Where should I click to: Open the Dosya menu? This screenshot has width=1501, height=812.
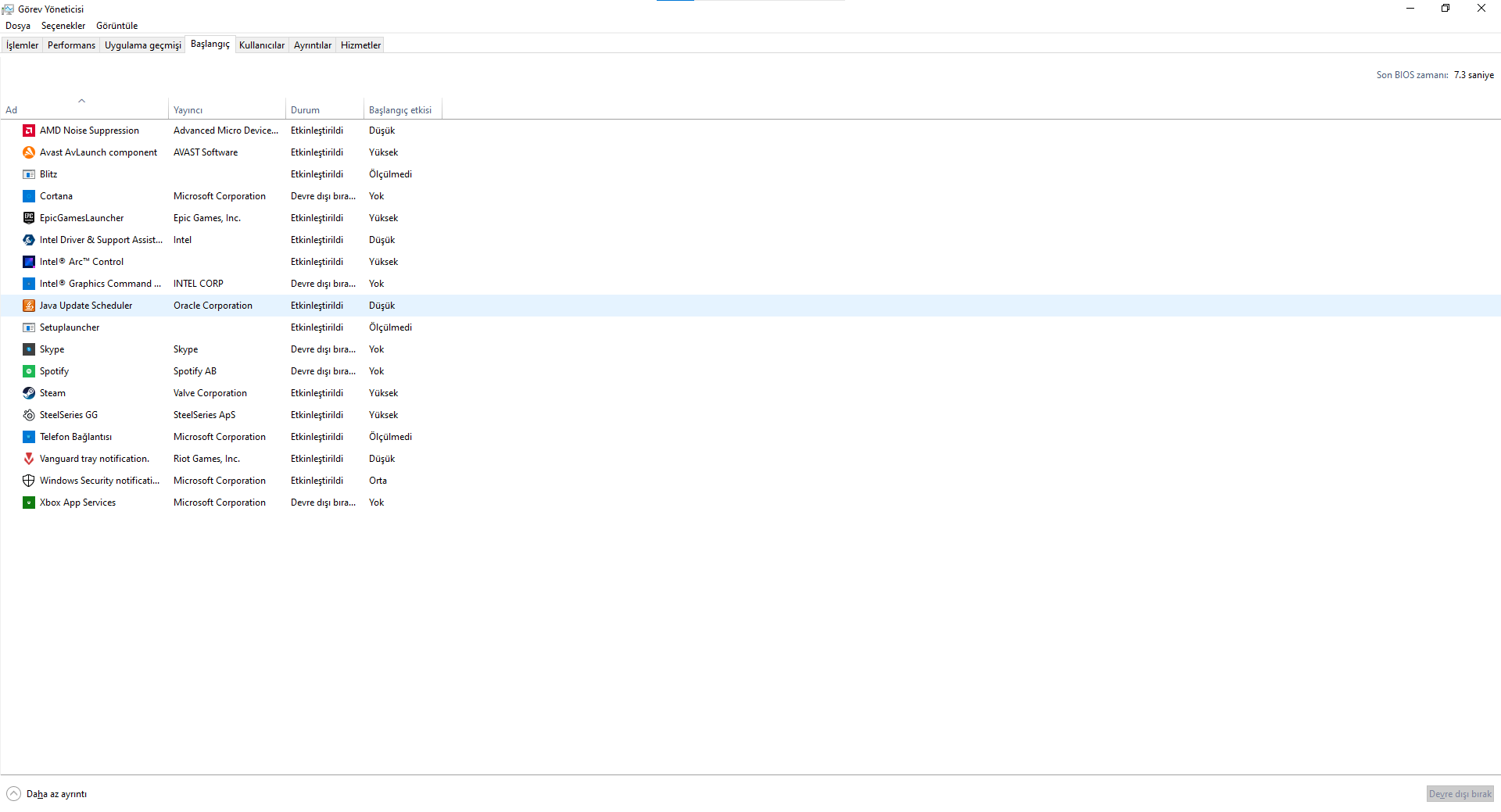pos(18,26)
